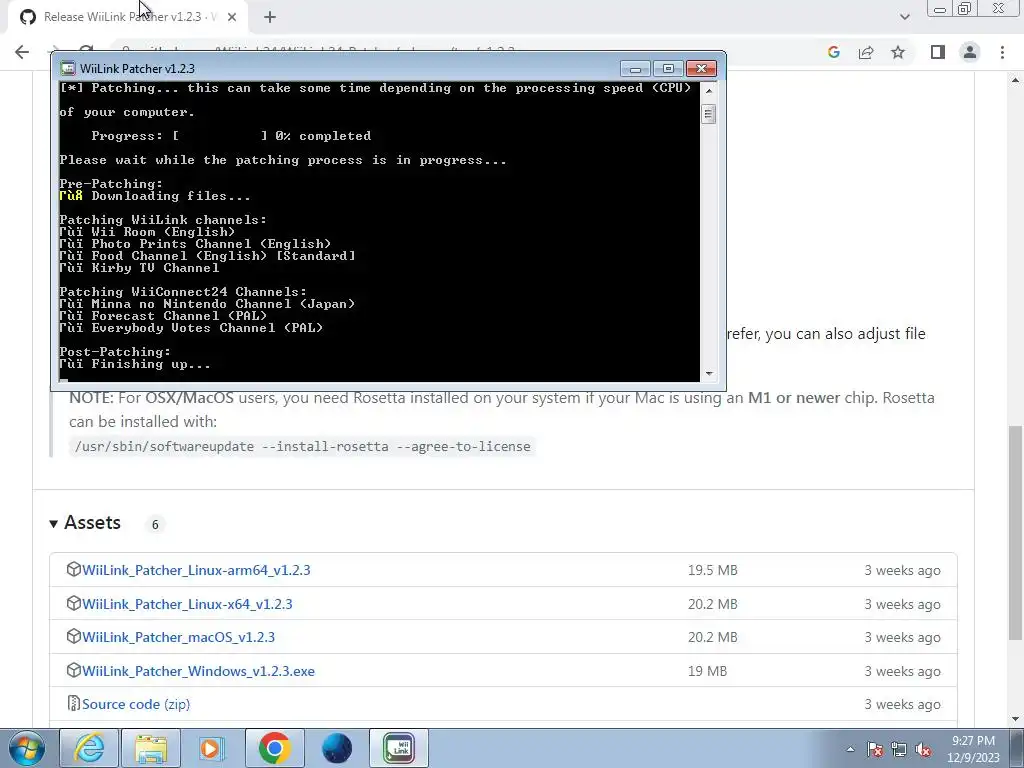The image size is (1024, 768).
Task: Open network status icon in system tray
Action: coord(899,749)
